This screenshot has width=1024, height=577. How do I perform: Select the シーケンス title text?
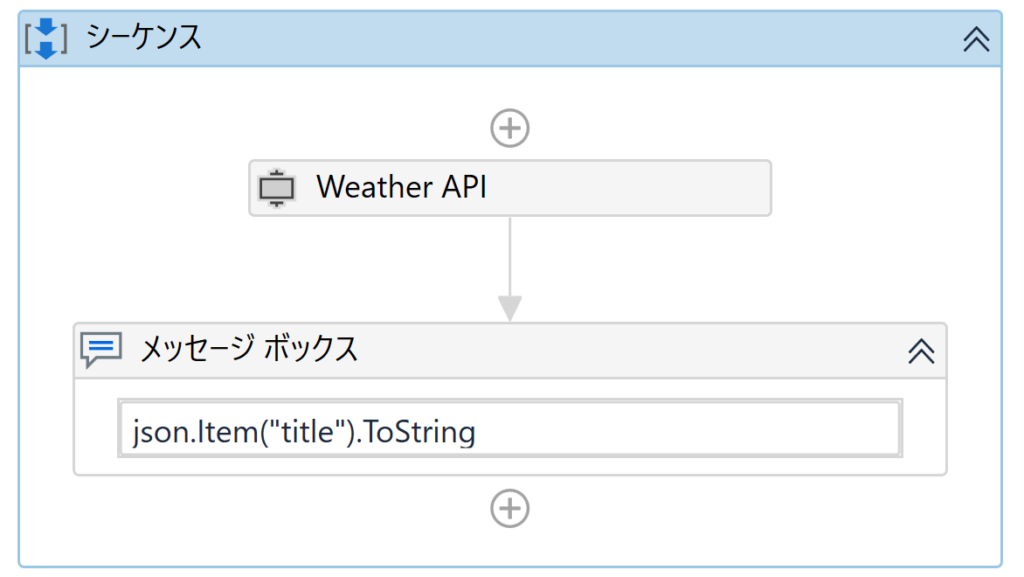(x=144, y=37)
